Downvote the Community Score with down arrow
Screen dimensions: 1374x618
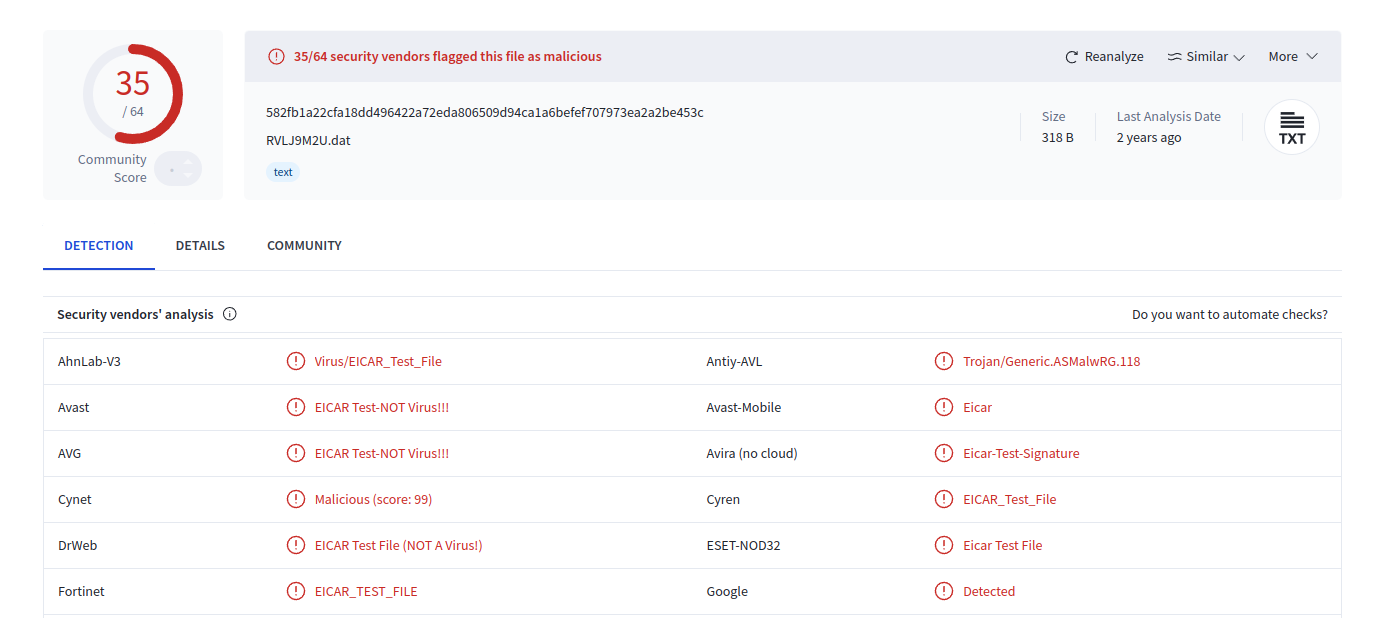(187, 176)
